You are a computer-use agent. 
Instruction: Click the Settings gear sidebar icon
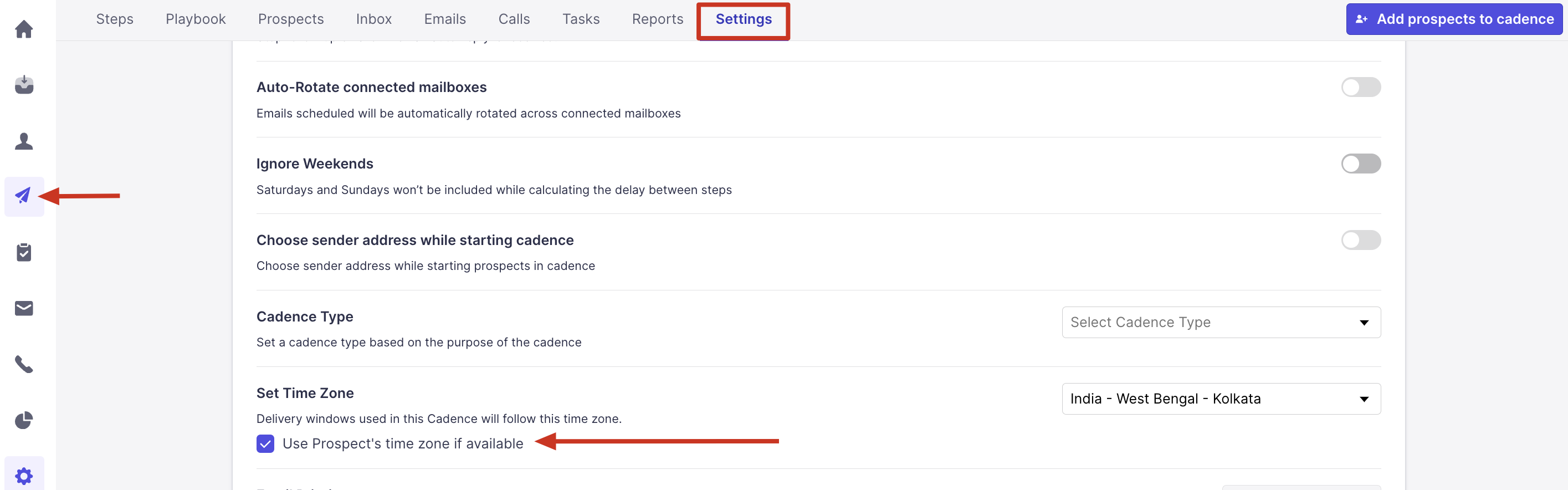[24, 476]
